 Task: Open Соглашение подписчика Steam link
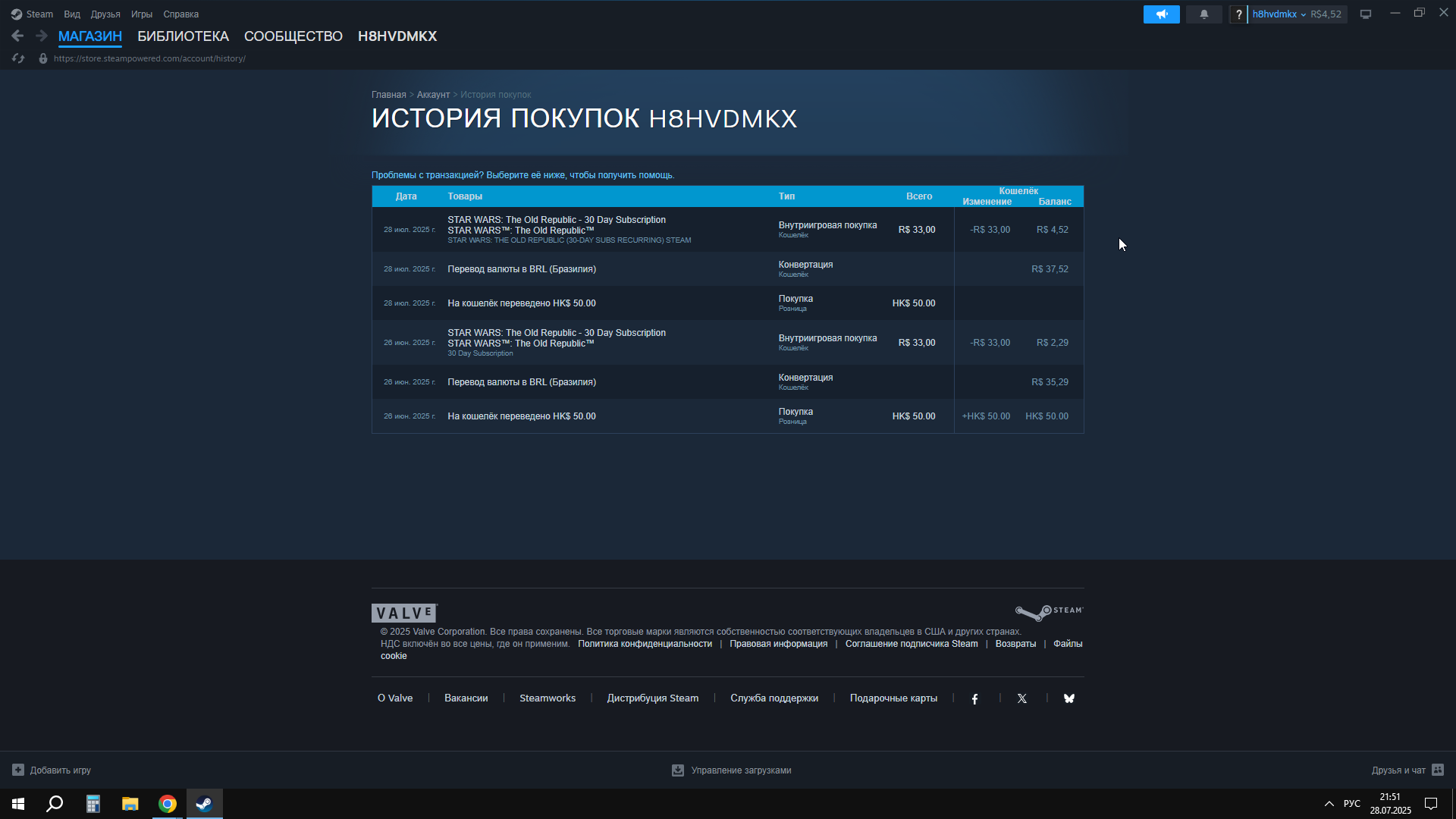(912, 644)
